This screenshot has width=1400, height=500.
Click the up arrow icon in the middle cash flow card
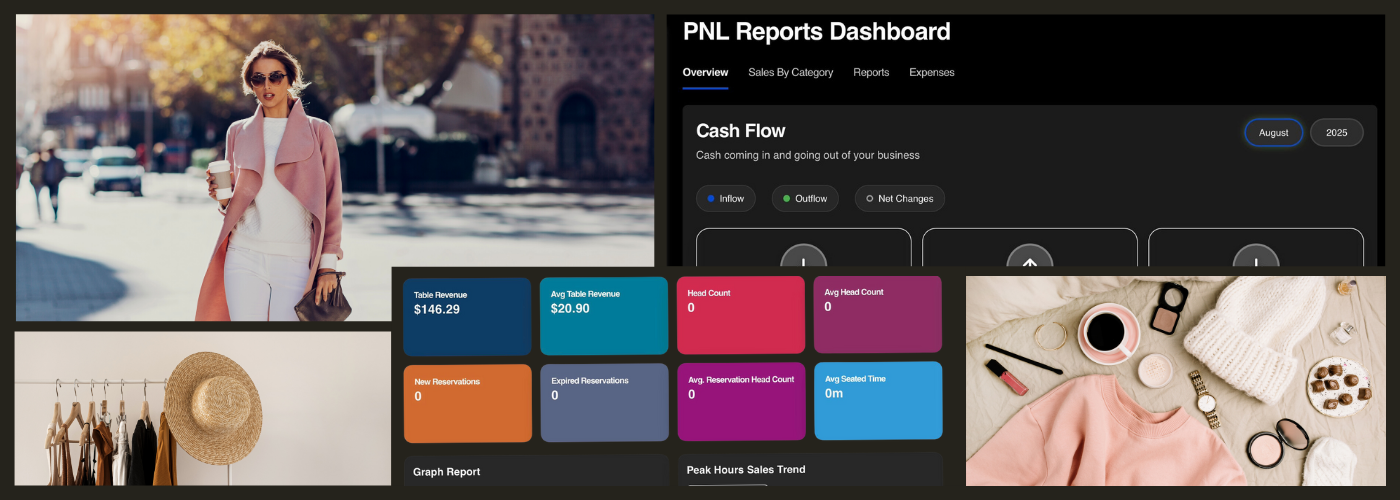1029,258
